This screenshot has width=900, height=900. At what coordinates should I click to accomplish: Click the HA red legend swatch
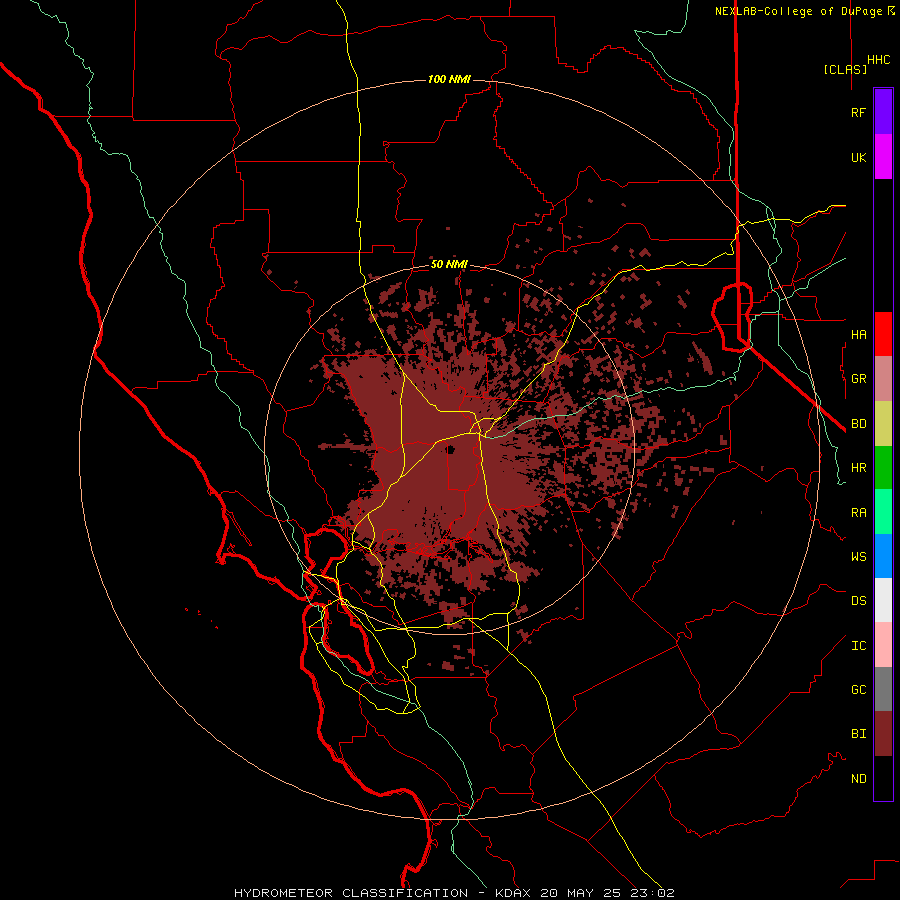click(883, 334)
